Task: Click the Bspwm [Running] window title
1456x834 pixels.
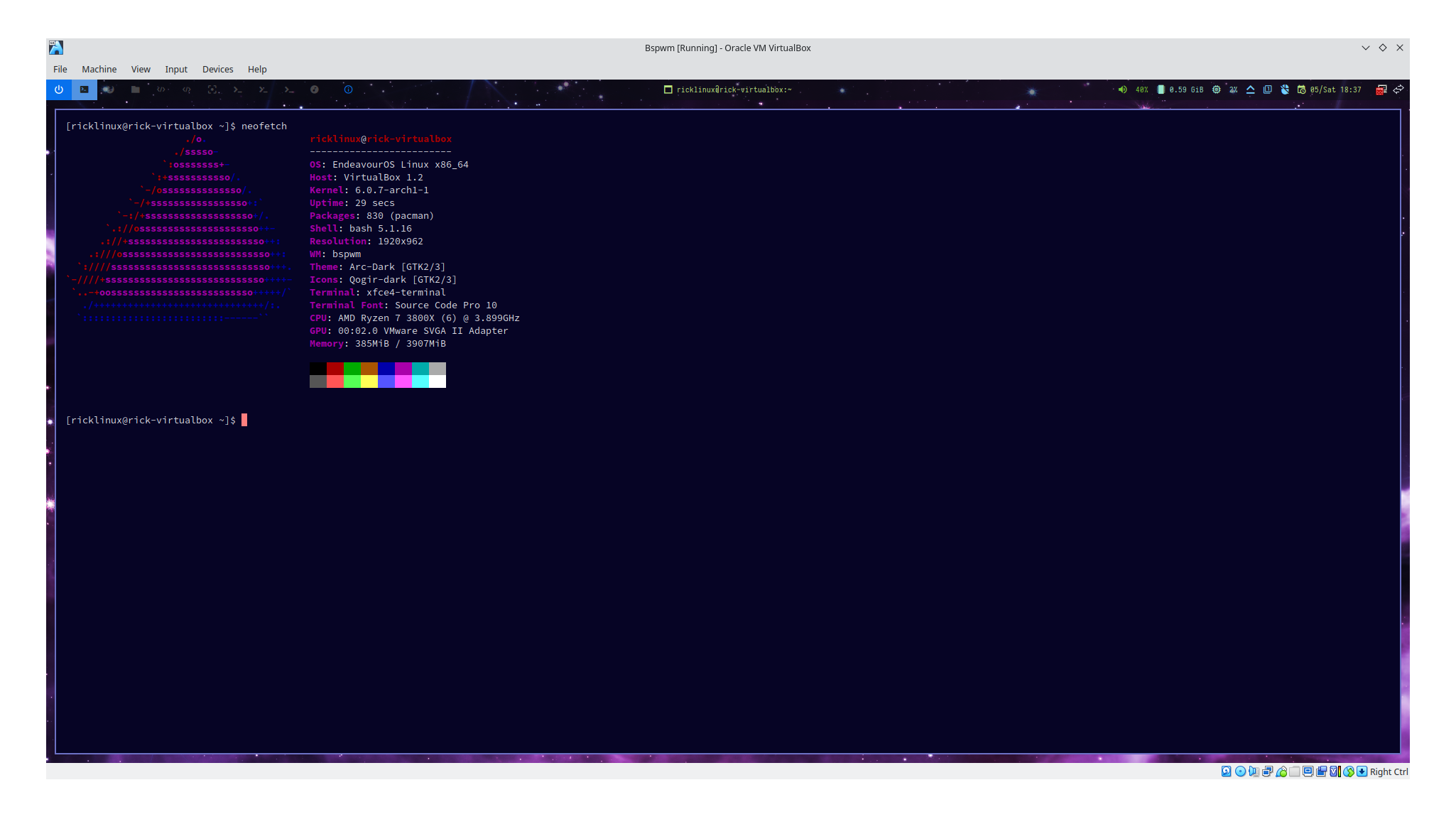Action: (x=728, y=48)
